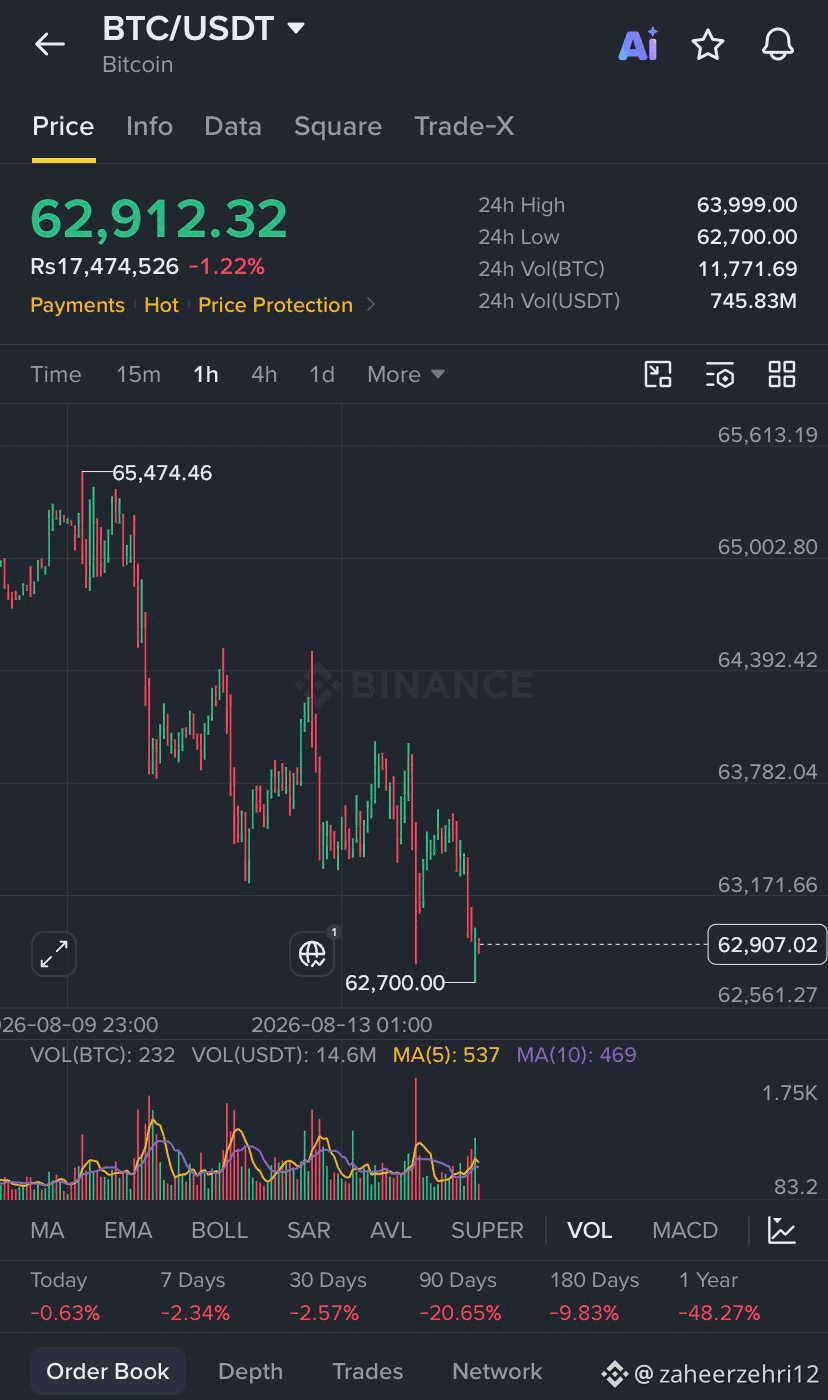Go back with the arrow icon

49,44
